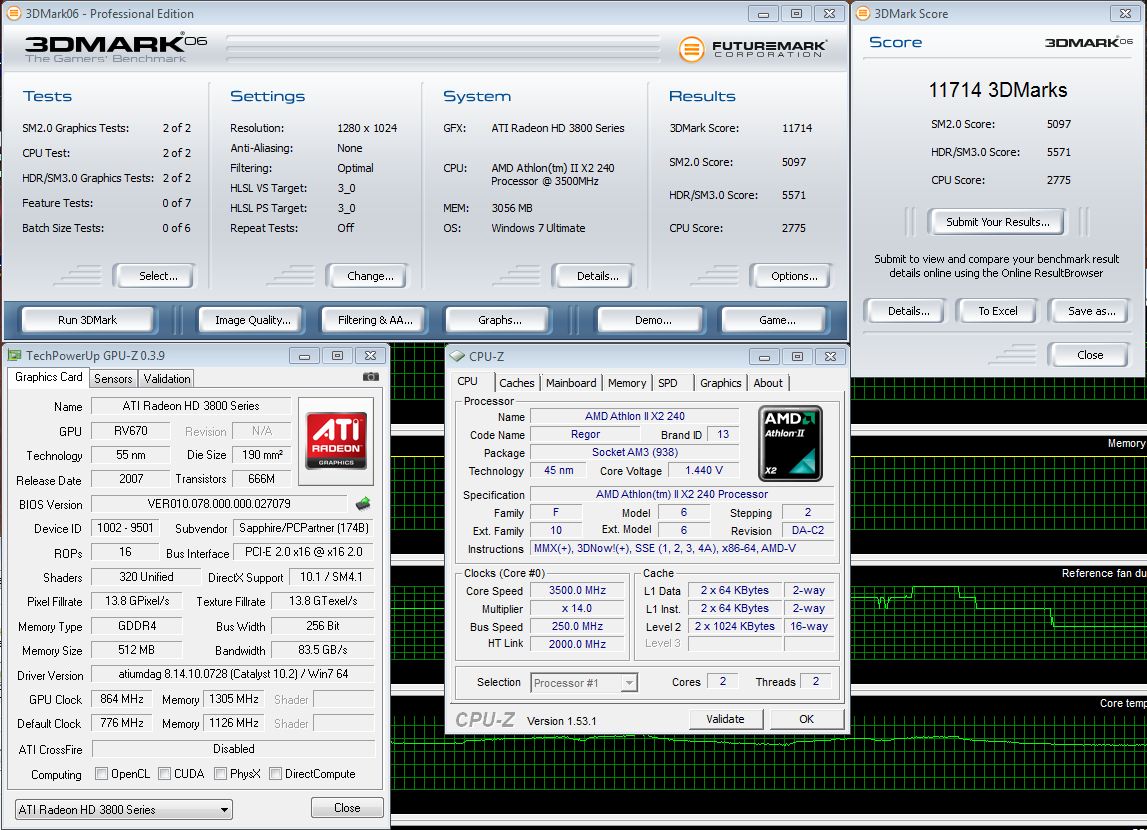
Task: Toggle the DirectCompute checkbox
Action: click(x=276, y=774)
